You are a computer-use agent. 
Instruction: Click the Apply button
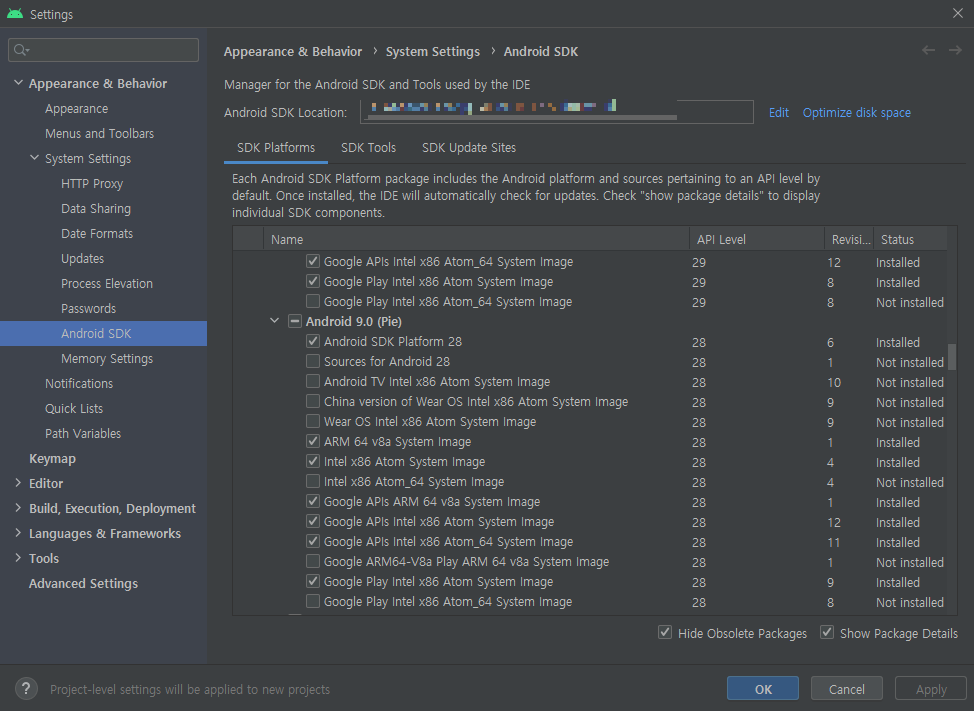(931, 689)
